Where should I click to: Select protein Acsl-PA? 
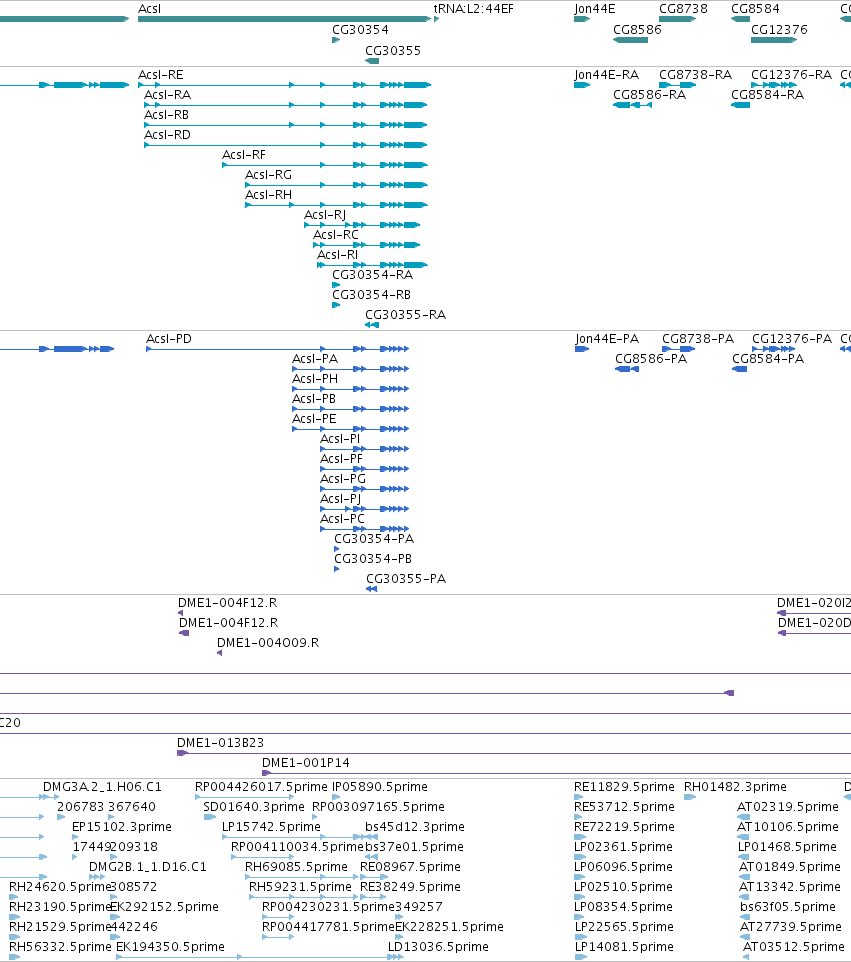point(315,359)
